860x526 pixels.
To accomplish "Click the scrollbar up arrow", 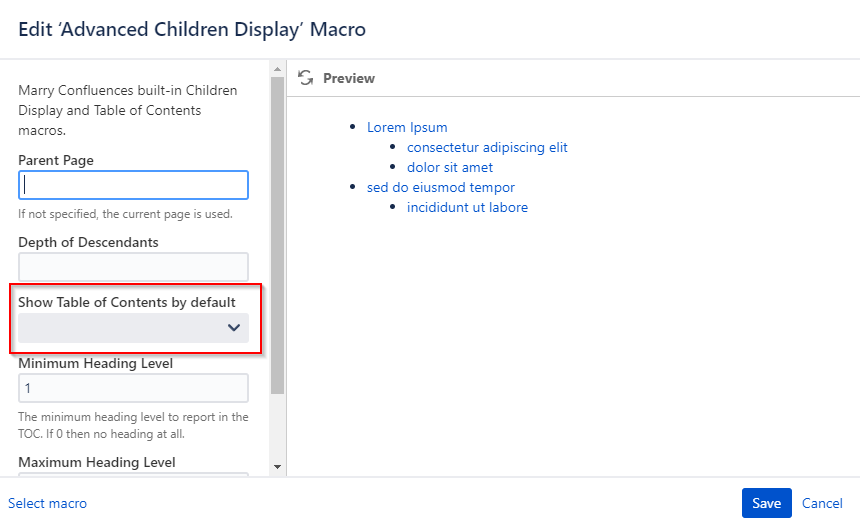I will pyautogui.click(x=278, y=69).
